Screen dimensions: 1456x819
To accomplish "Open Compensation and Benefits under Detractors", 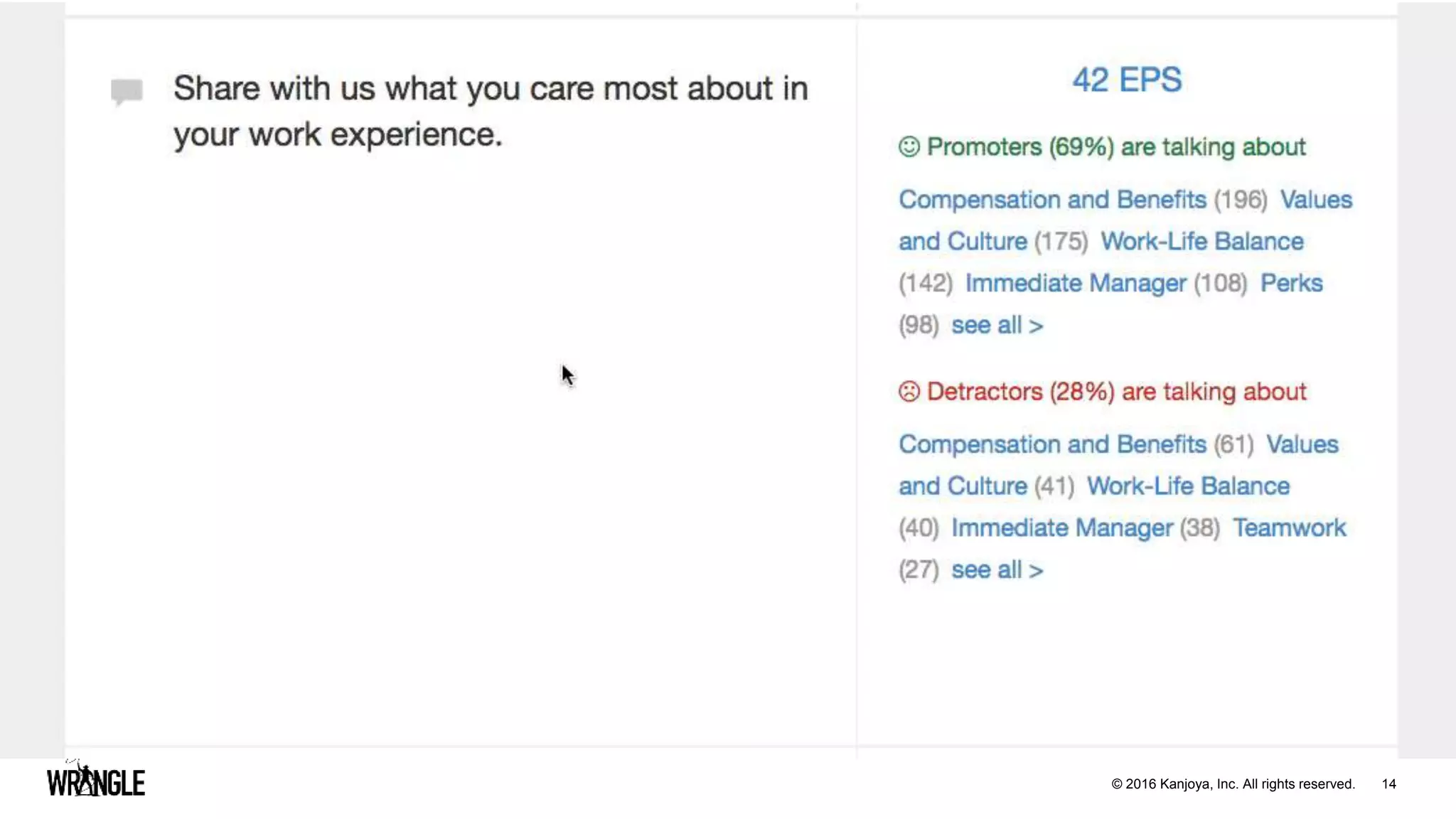I will (x=1052, y=444).
